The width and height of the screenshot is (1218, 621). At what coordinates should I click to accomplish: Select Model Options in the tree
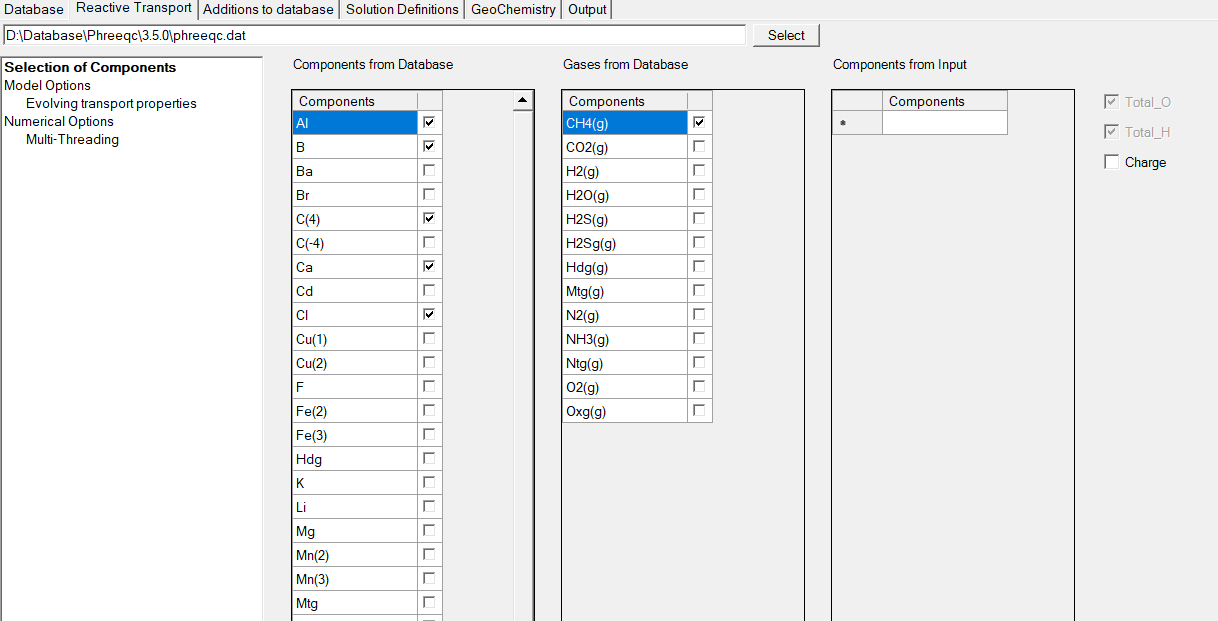[47, 85]
